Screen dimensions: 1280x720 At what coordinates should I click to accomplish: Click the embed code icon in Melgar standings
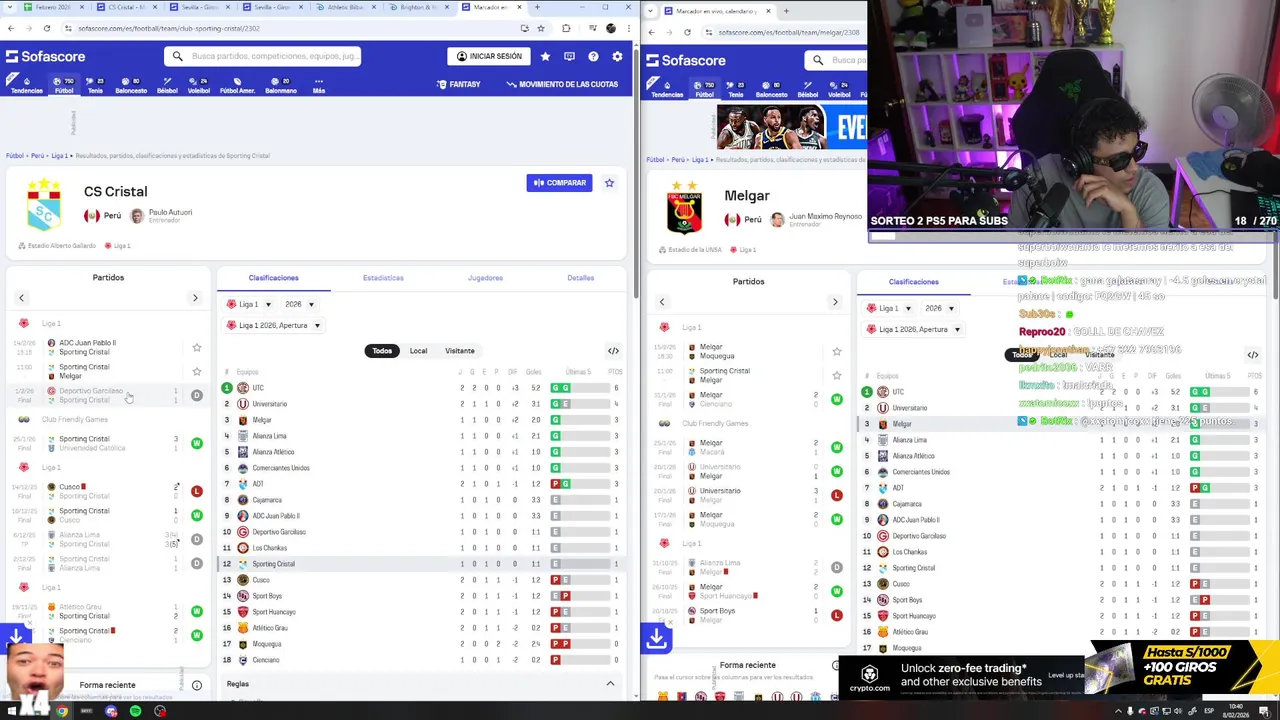point(1252,355)
